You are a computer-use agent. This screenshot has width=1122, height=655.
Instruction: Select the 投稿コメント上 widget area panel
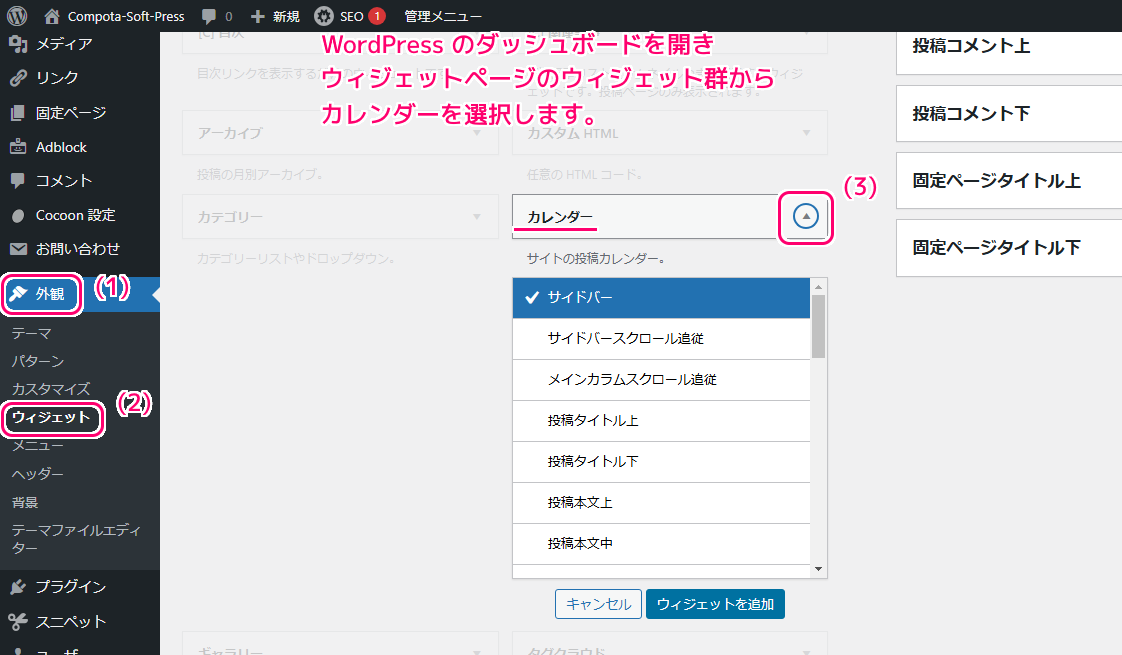1008,46
